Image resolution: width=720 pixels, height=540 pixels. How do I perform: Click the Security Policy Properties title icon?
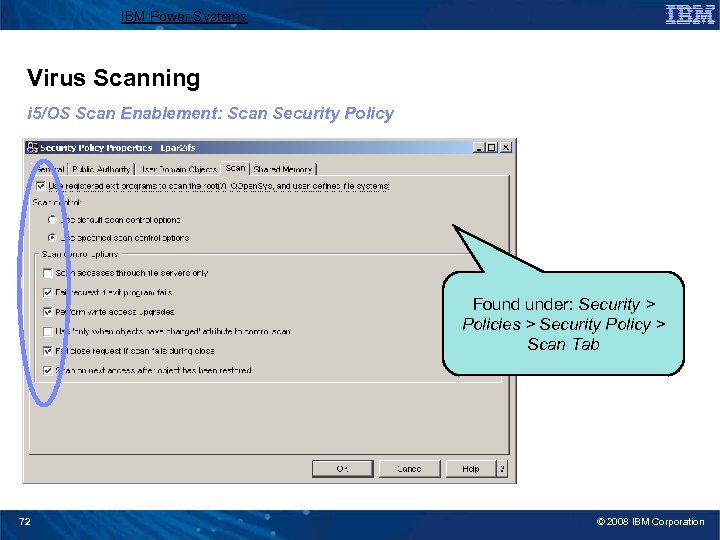coord(32,147)
